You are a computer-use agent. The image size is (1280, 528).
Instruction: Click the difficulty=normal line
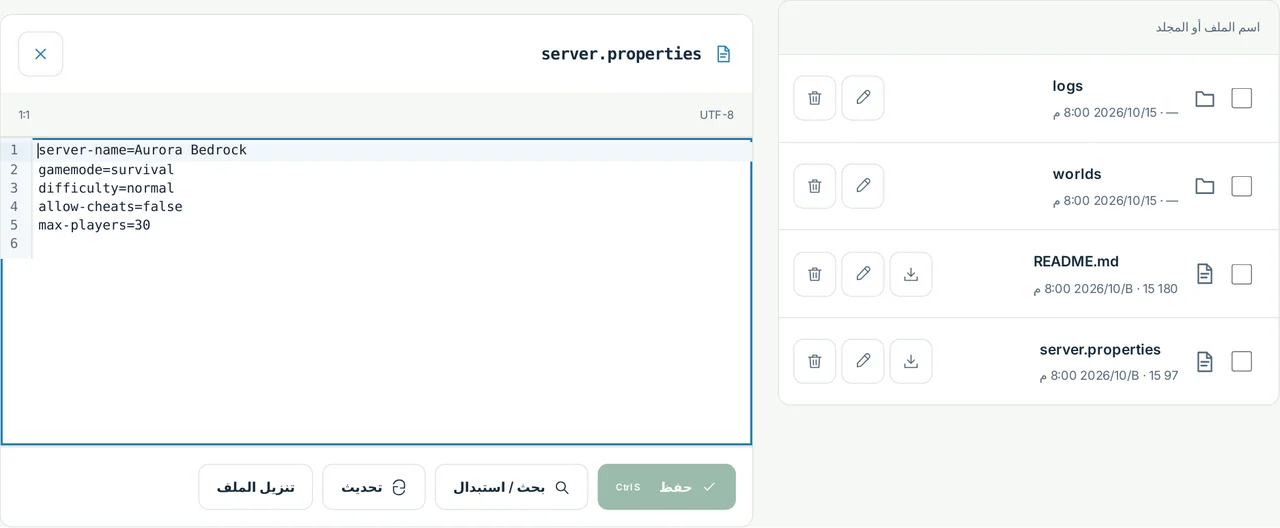(x=391, y=188)
